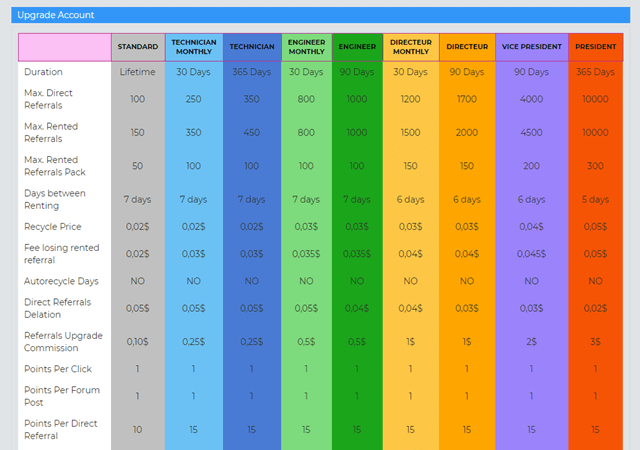Click the Duration row label
Screen dimensions: 640x450
(43, 72)
